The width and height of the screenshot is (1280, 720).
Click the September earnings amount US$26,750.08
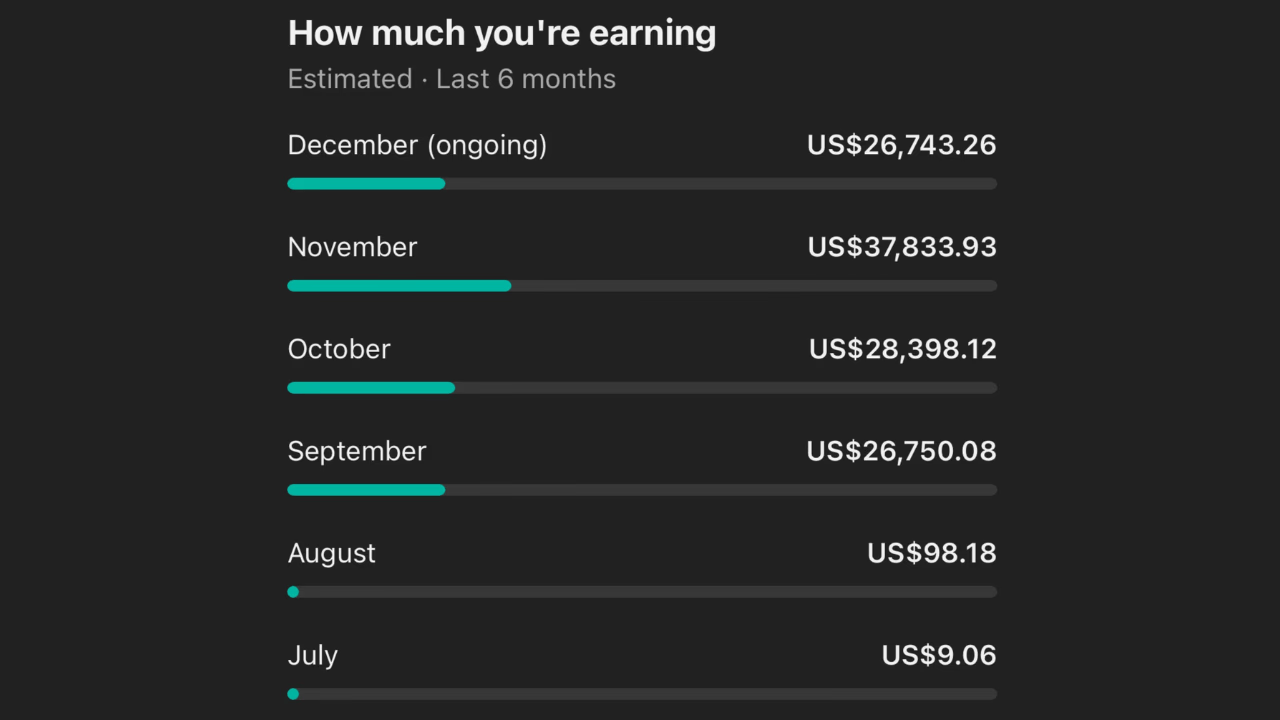click(x=901, y=451)
